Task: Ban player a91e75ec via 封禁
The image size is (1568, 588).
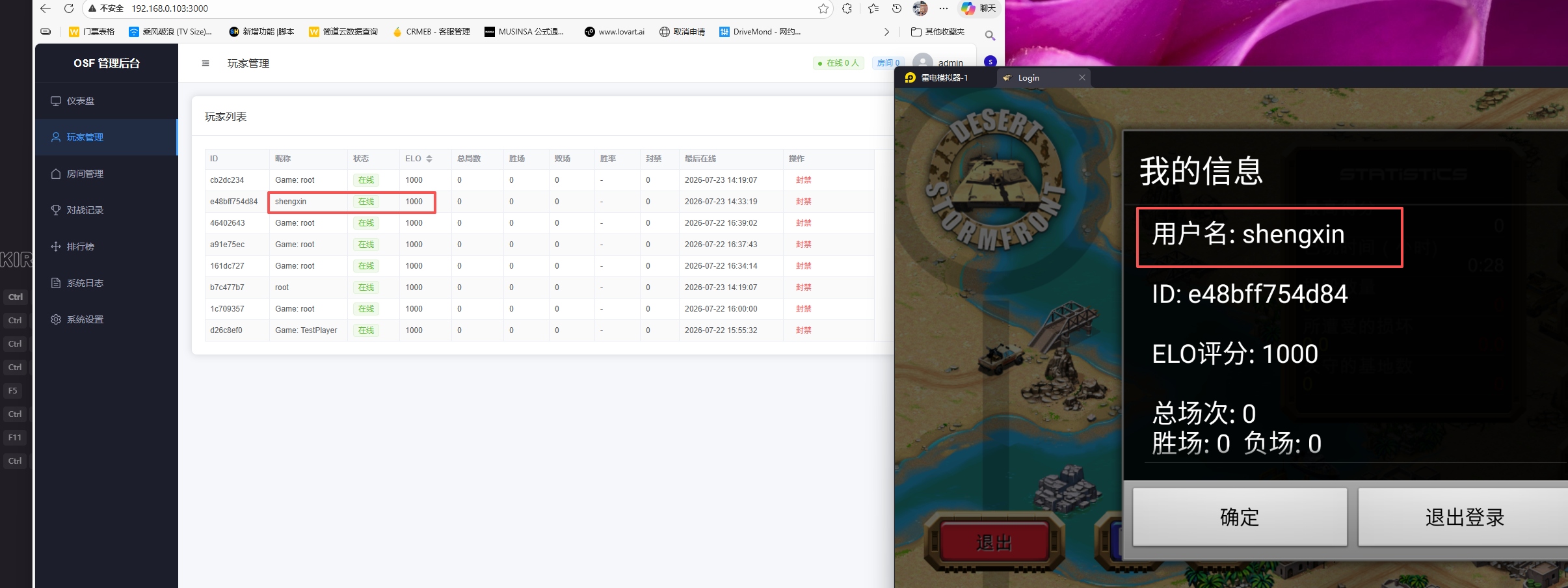Action: click(804, 245)
